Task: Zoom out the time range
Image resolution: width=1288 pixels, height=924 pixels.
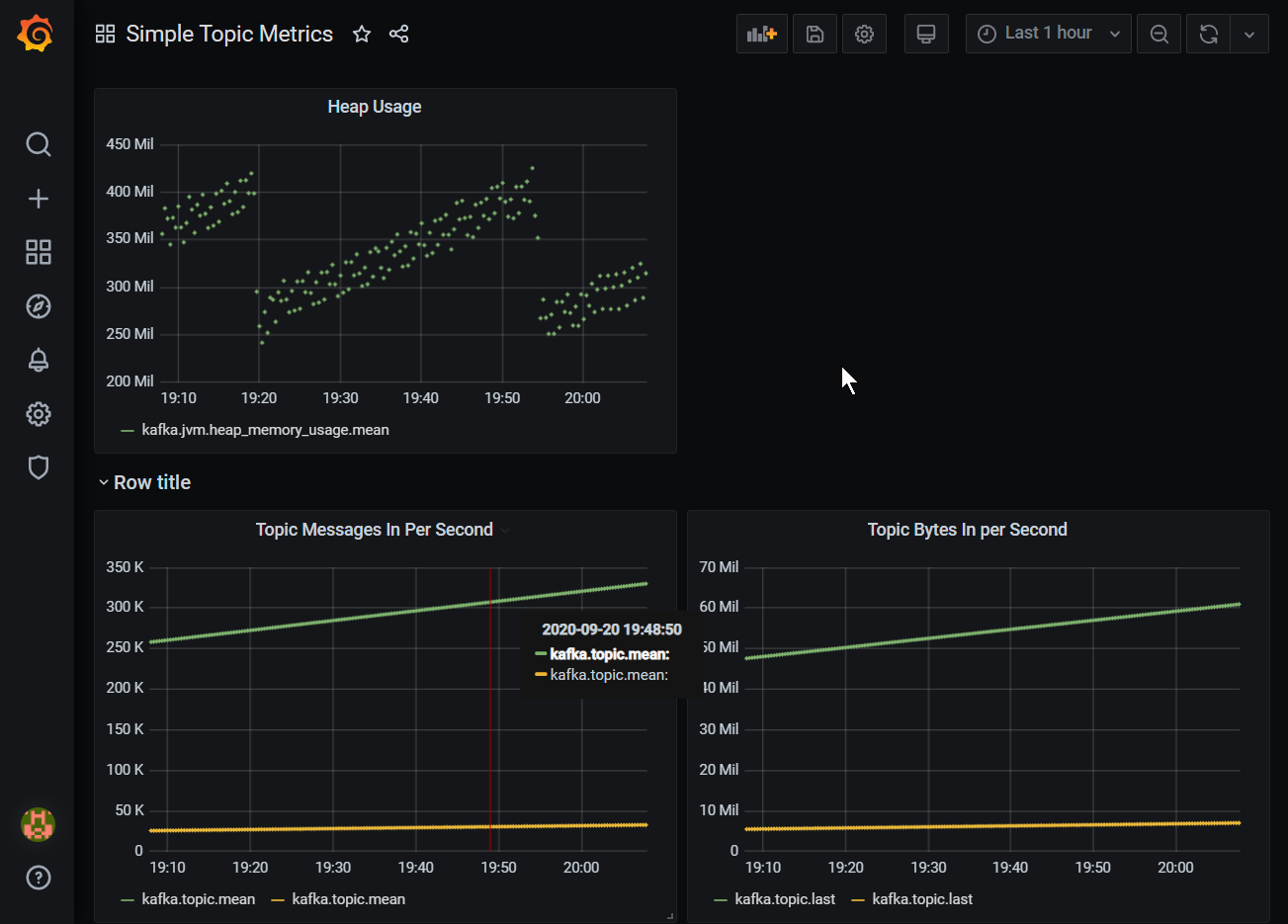Action: (1159, 34)
